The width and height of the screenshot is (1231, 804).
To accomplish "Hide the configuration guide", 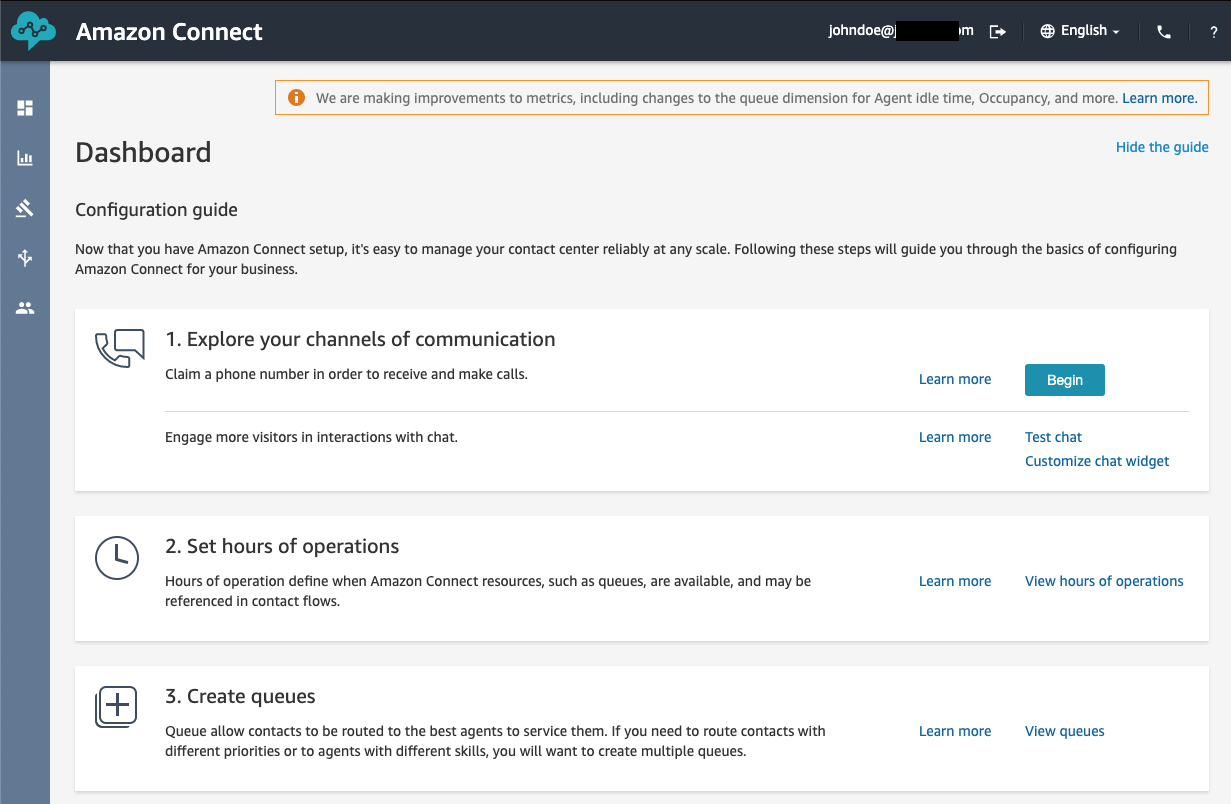I will pyautogui.click(x=1162, y=147).
